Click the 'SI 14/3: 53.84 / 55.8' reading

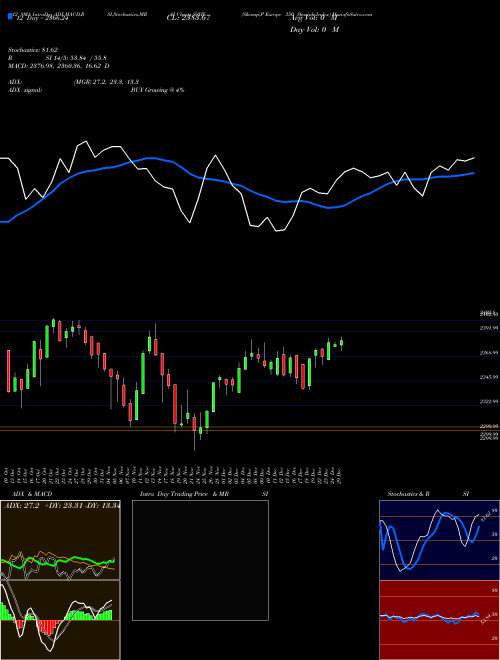[76, 58]
